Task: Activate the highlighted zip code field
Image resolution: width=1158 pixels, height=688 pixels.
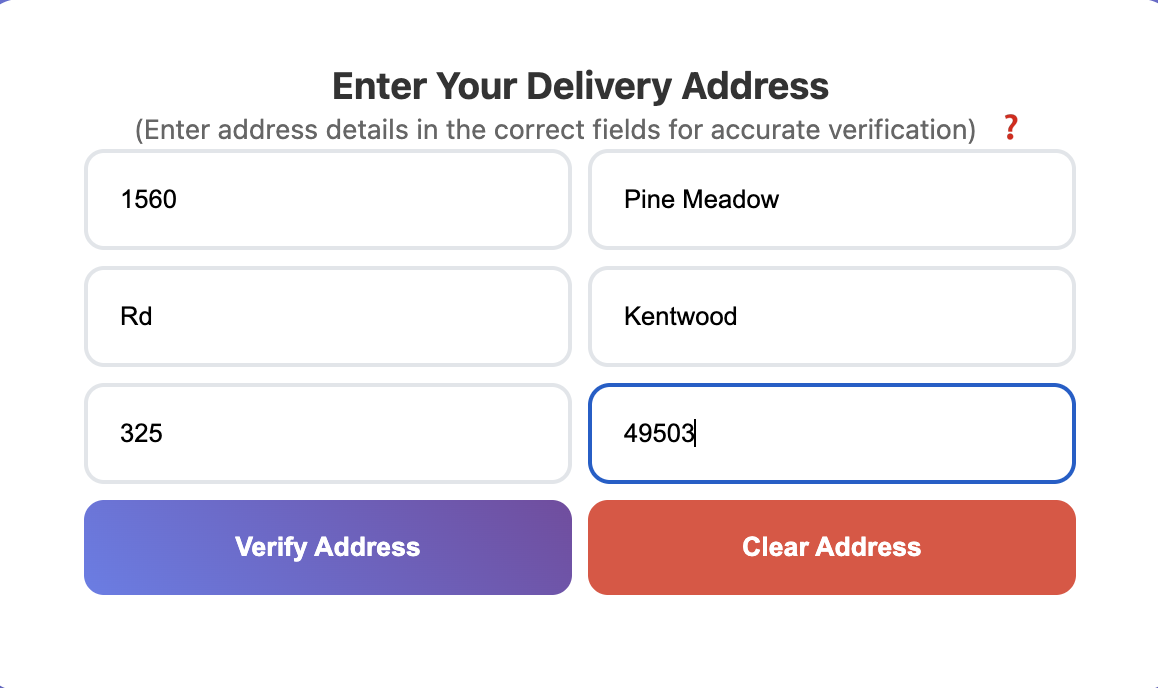Action: [831, 433]
